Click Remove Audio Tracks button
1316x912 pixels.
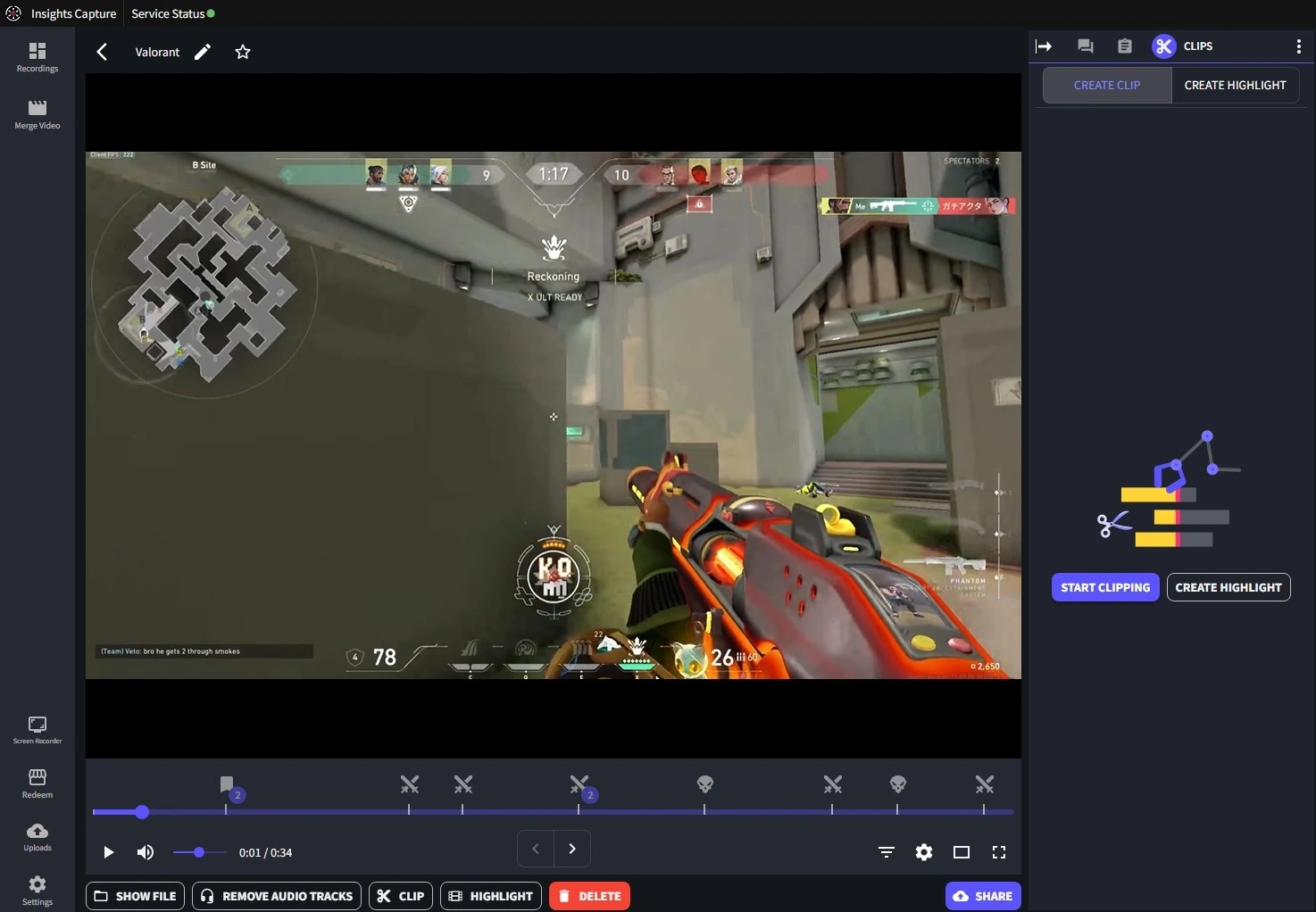pos(277,896)
